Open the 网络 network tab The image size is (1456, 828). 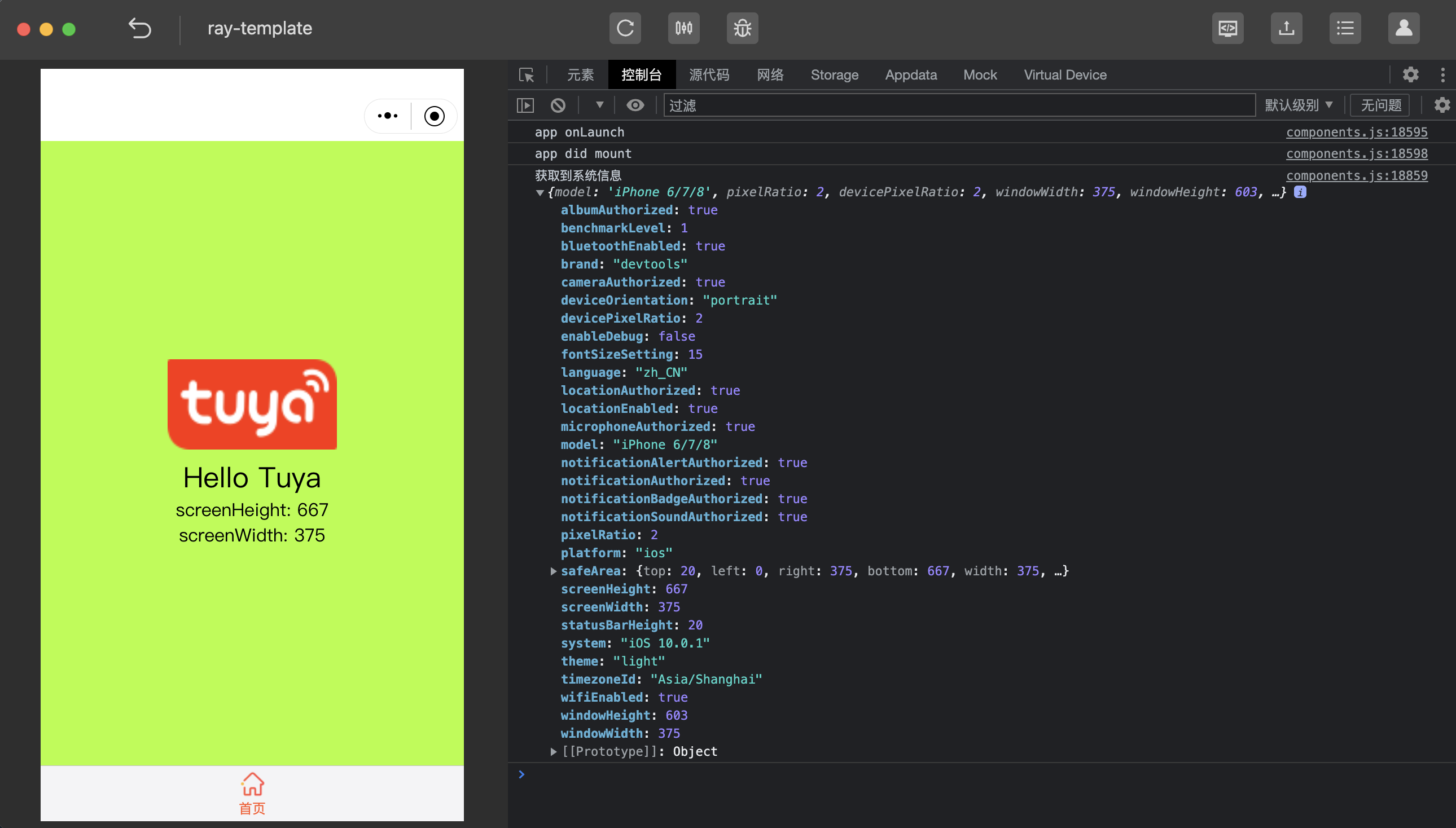click(x=770, y=74)
